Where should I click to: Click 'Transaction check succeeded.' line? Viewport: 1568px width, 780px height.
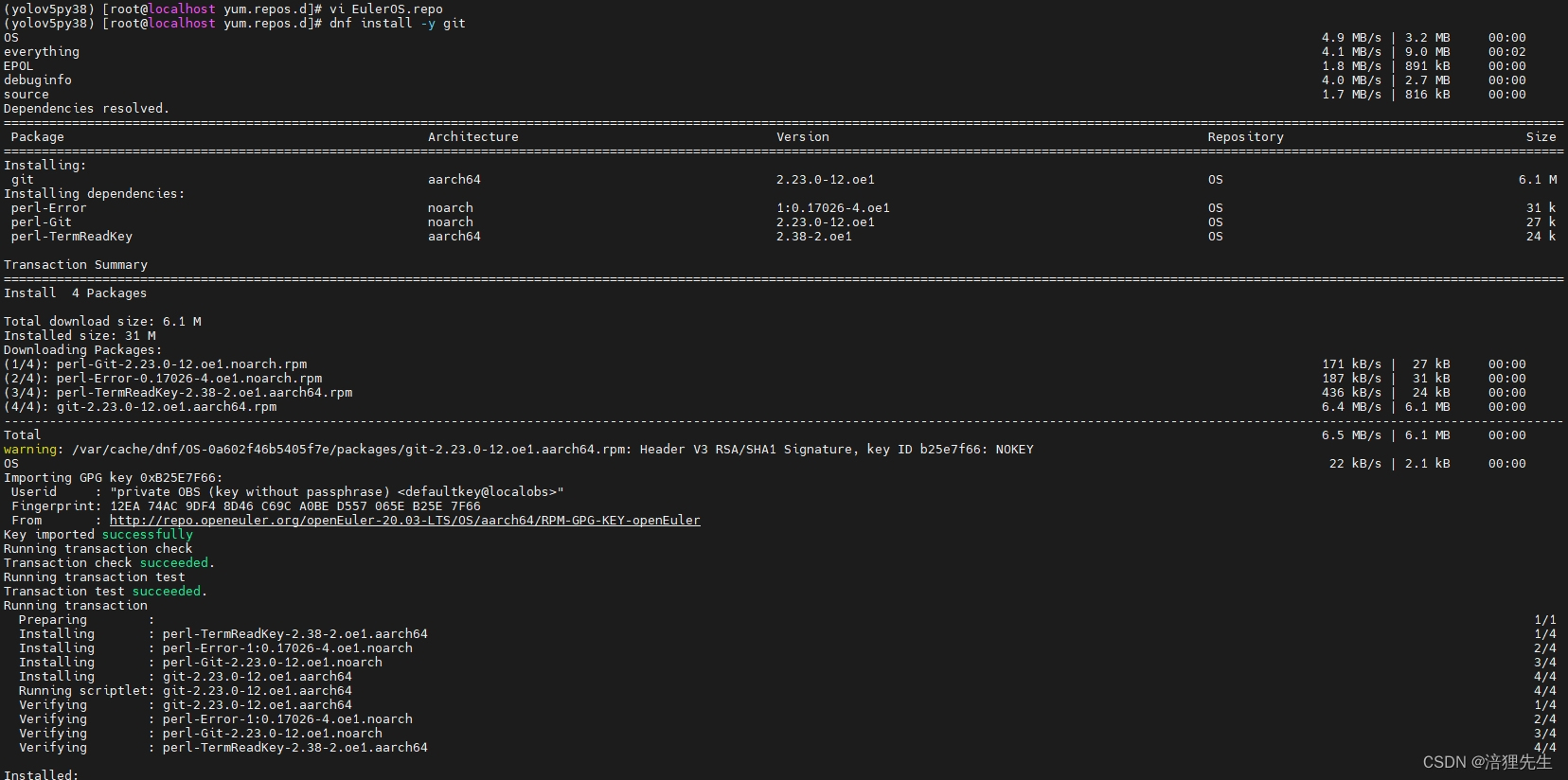(x=110, y=563)
